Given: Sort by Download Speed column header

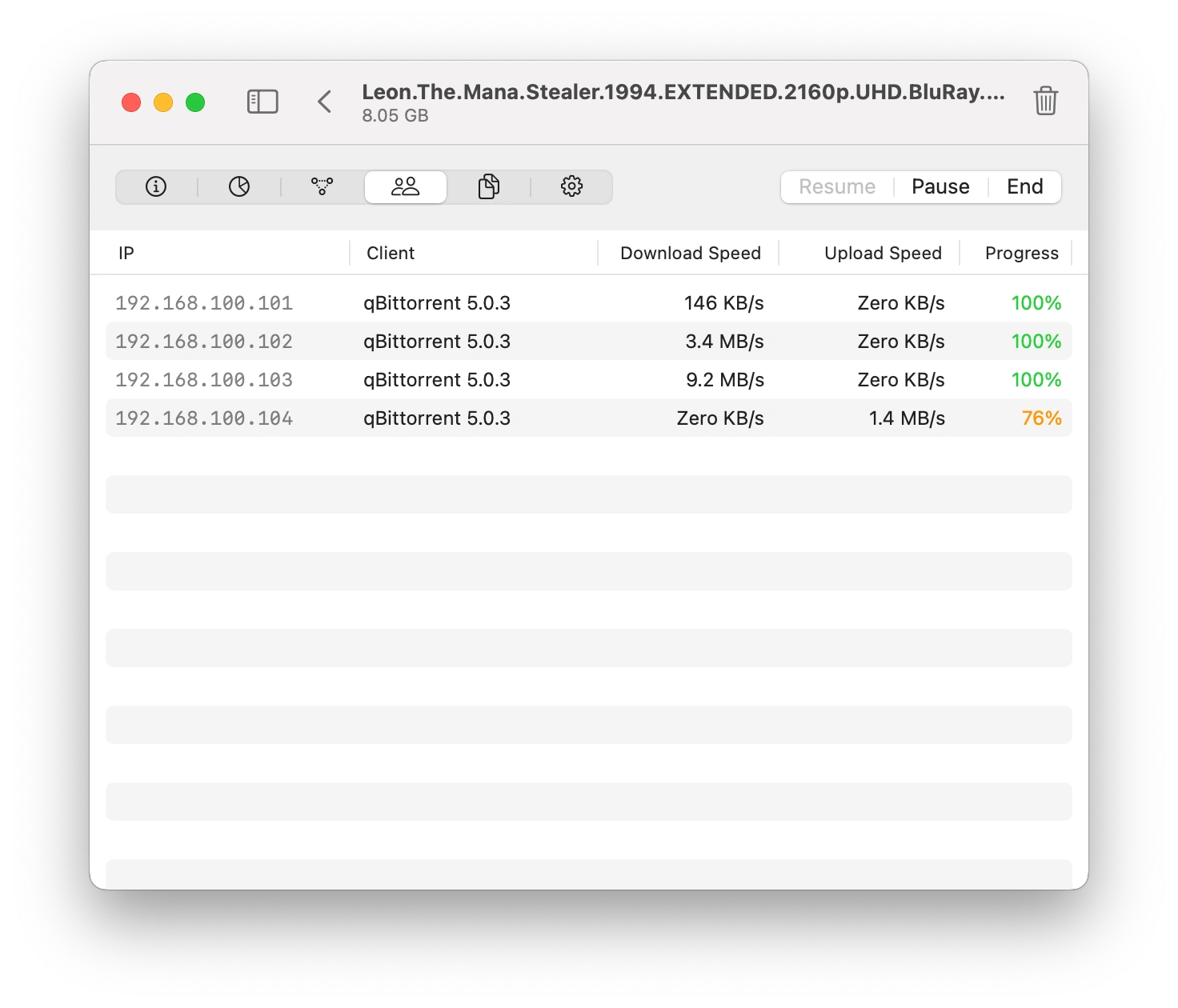Looking at the screenshot, I should click(690, 254).
